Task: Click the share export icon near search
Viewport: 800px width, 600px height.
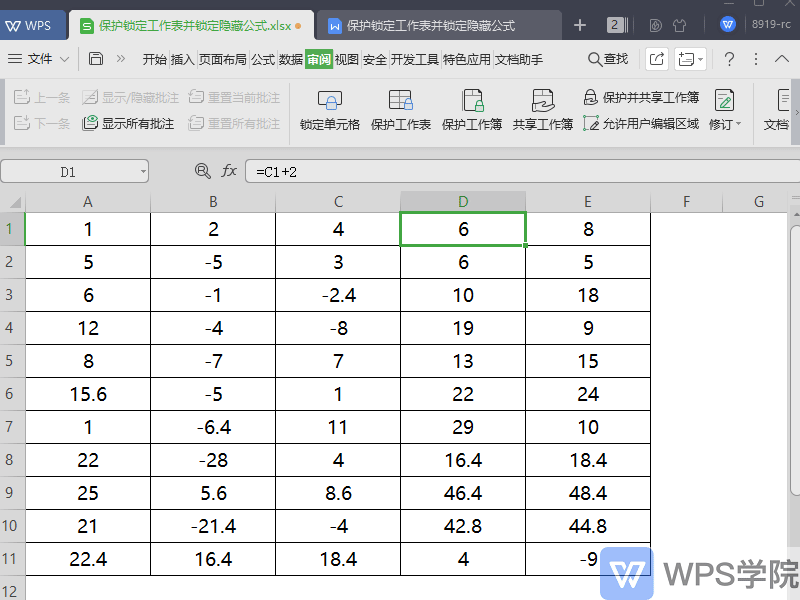Action: coord(657,59)
